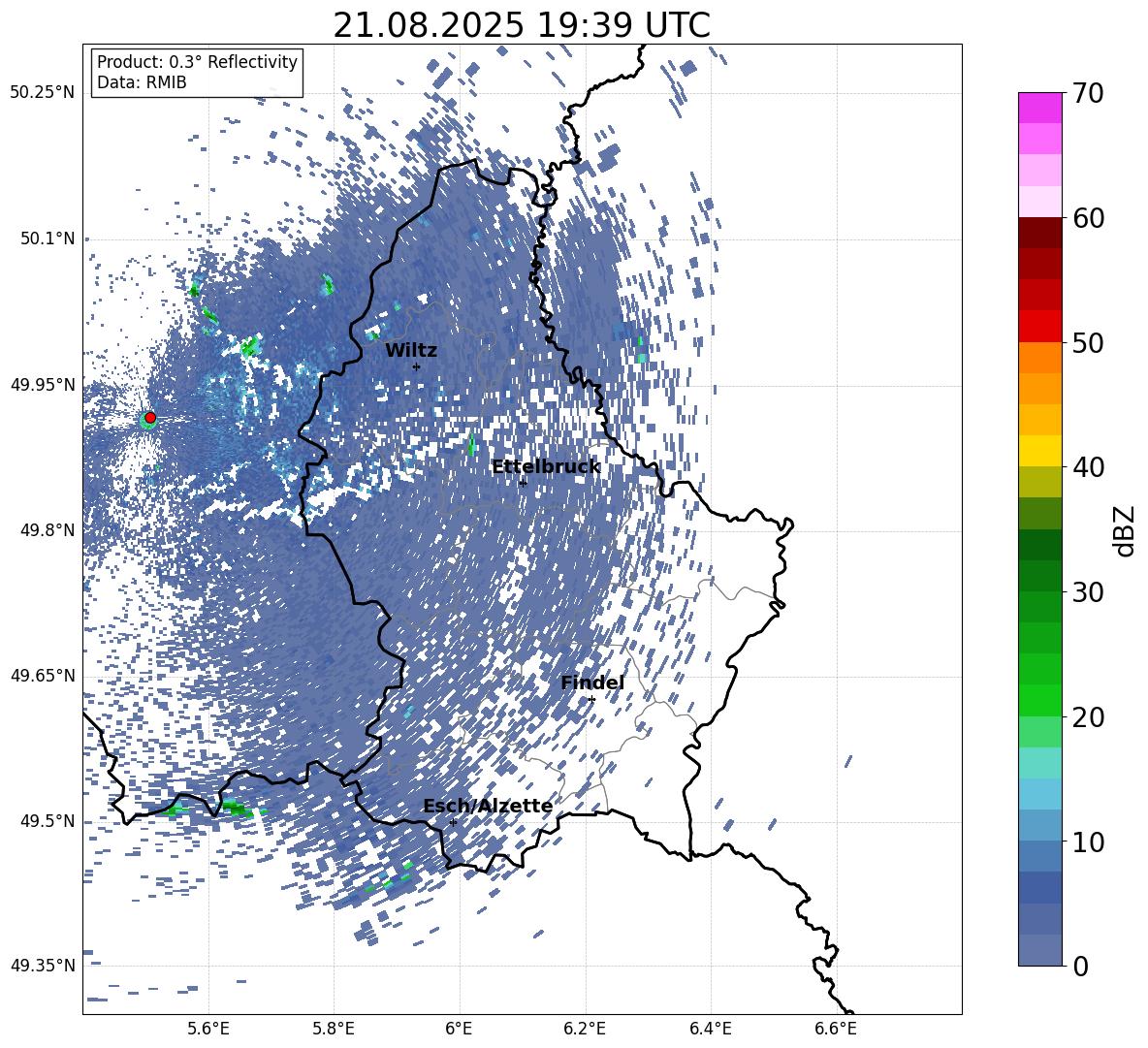Click the 6.4°E longitude label
The width and height of the screenshot is (1148, 1048).
pyautogui.click(x=710, y=1029)
